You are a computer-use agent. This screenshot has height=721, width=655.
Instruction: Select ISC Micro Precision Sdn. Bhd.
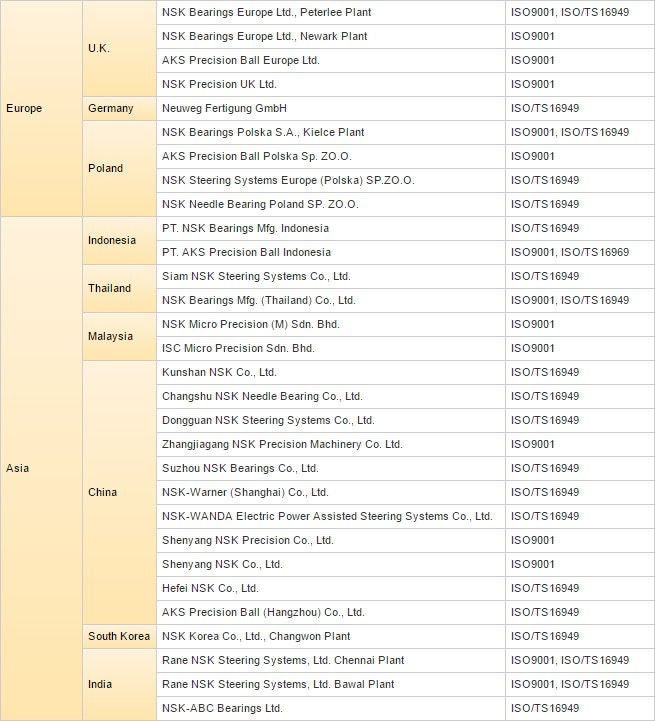coord(238,348)
